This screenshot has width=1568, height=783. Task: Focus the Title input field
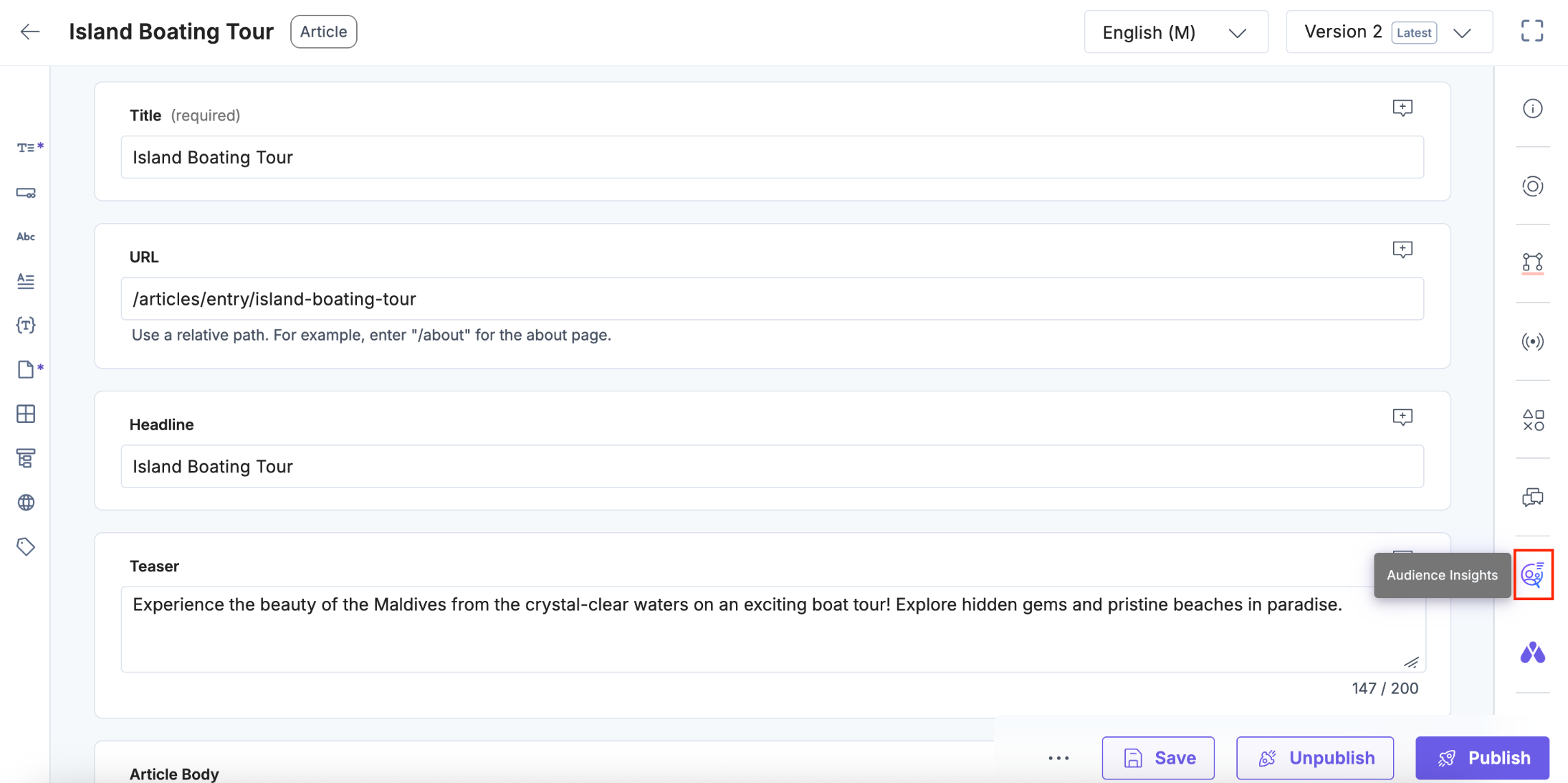[772, 157]
